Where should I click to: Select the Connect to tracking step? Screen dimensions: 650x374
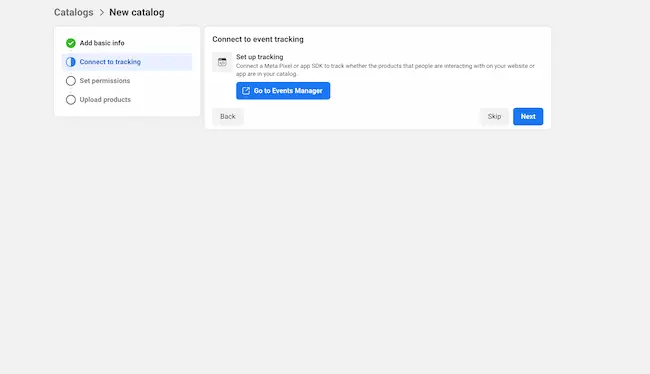click(127, 62)
